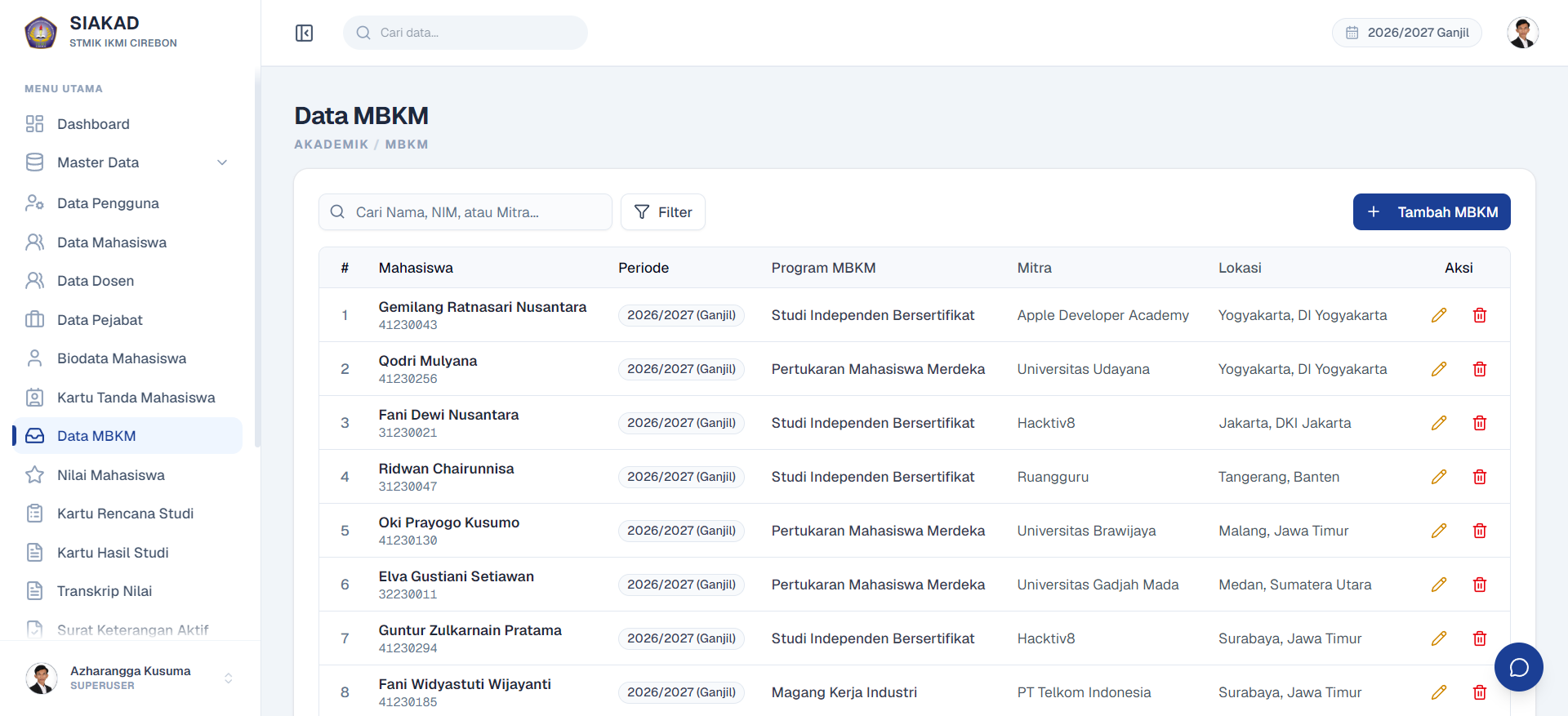This screenshot has height=716, width=1568.
Task: Open Data Mahasiswa in the sidebar
Action: (128, 242)
